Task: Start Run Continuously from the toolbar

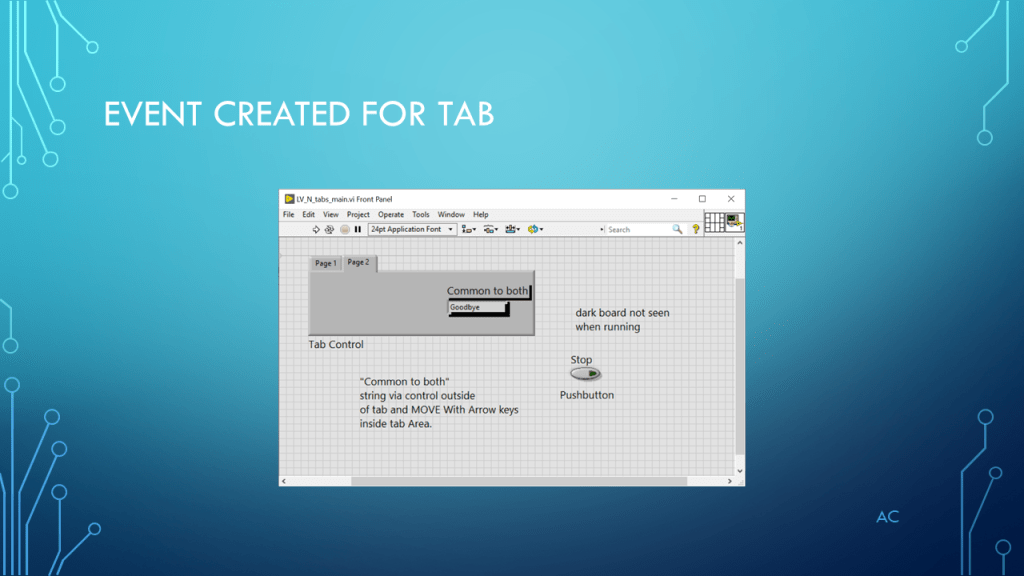Action: 329,229
